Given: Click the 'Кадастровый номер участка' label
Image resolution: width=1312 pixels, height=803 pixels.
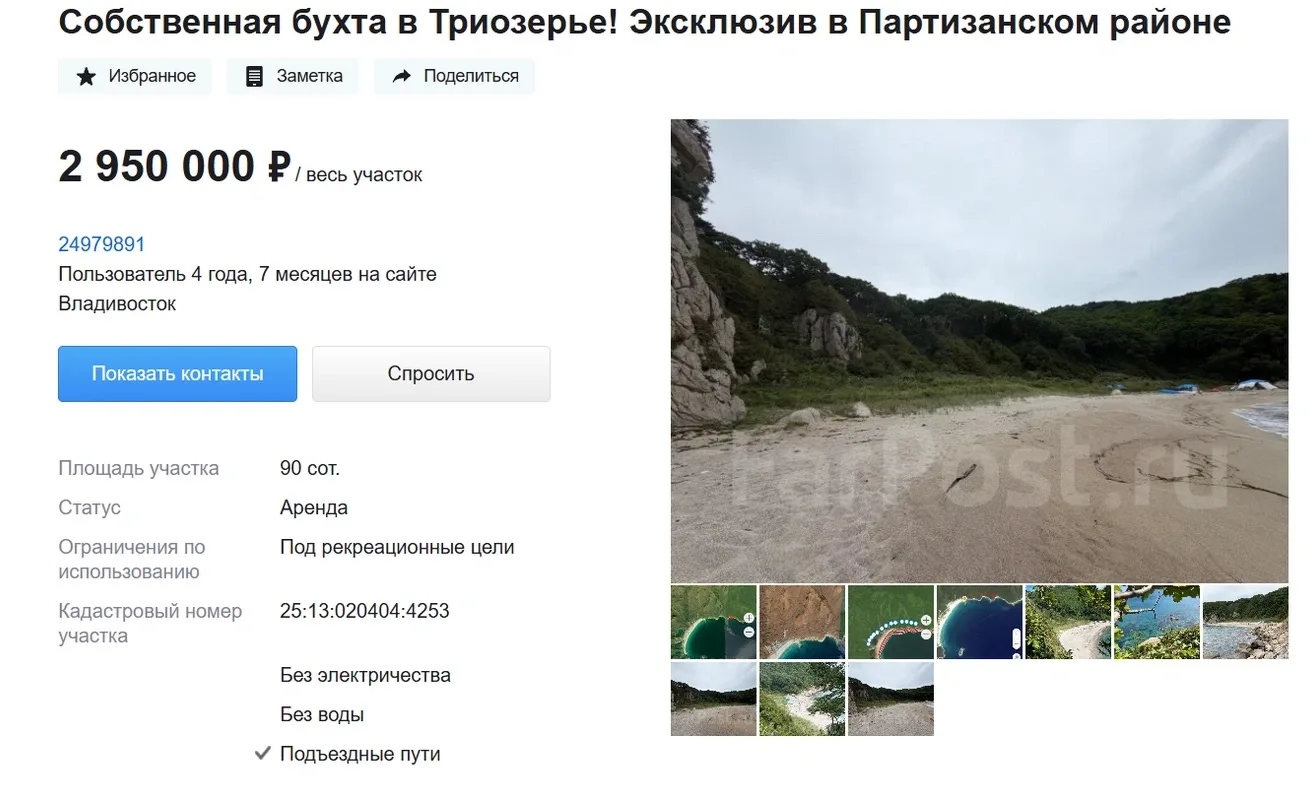Looking at the screenshot, I should (x=150, y=624).
